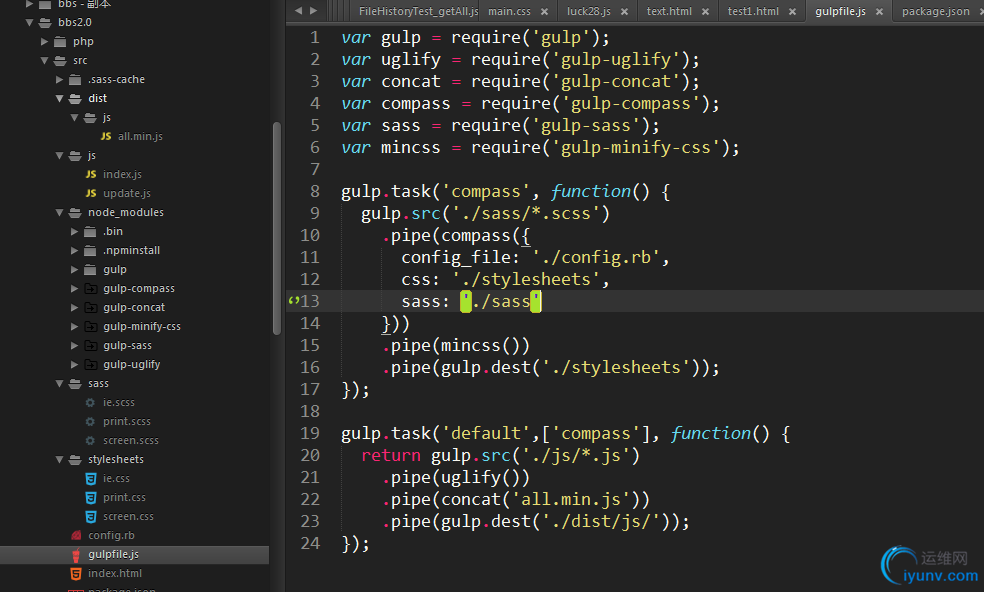
Task: Click the CSS icon beside ie.css
Action: [x=91, y=478]
